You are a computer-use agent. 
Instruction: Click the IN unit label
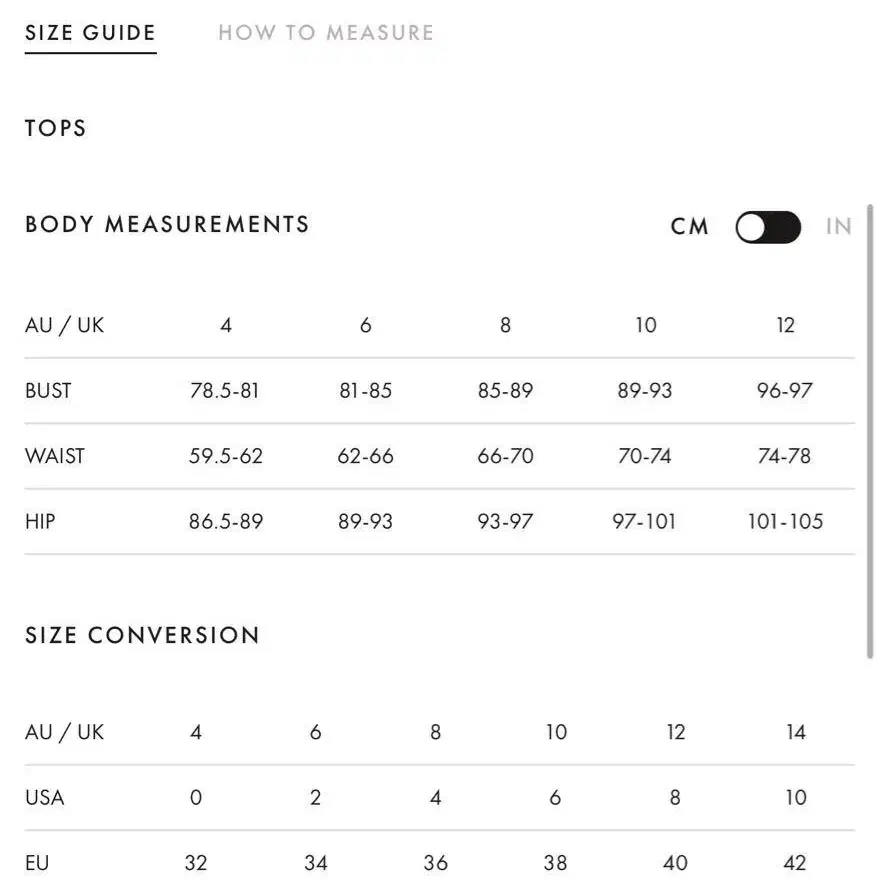(839, 226)
